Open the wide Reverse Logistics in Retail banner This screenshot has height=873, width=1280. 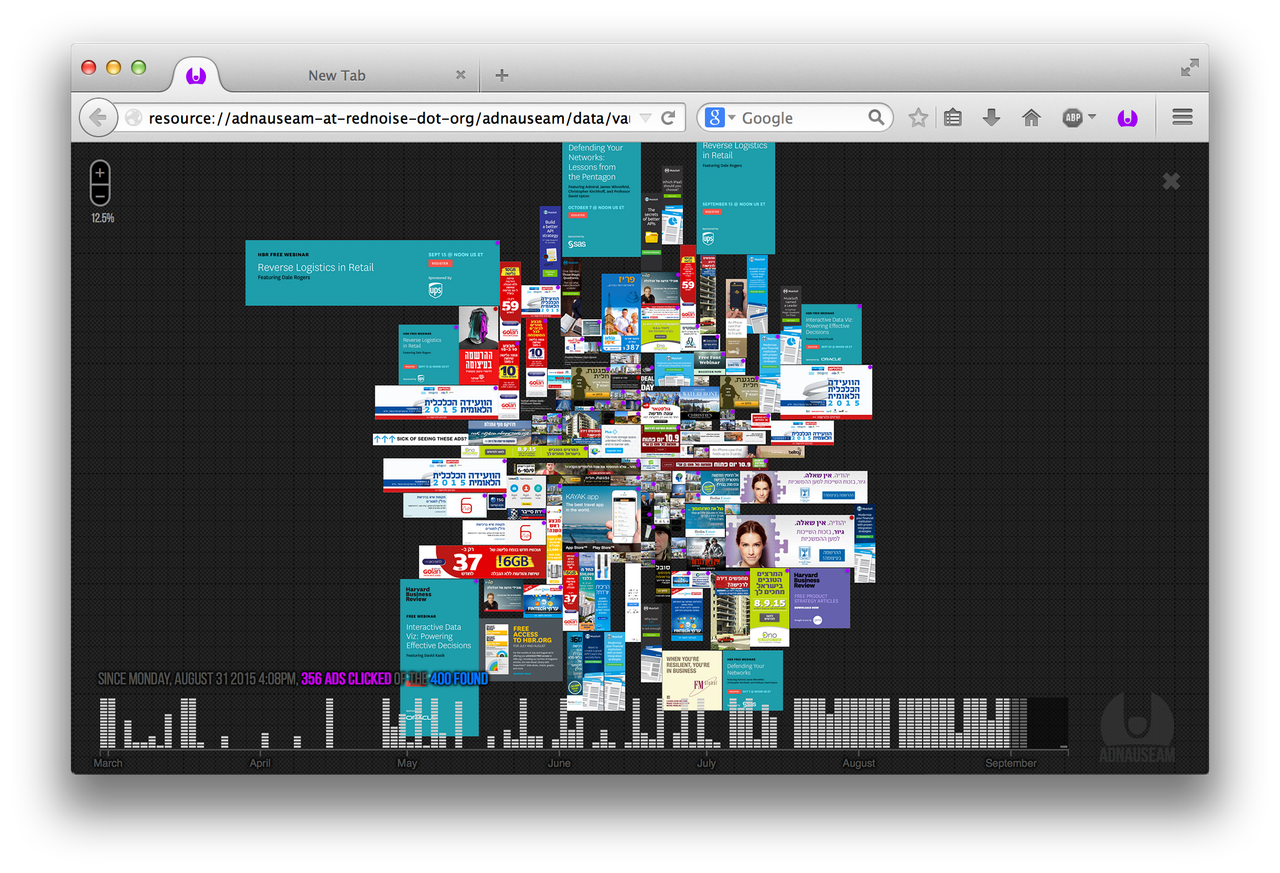[x=372, y=272]
